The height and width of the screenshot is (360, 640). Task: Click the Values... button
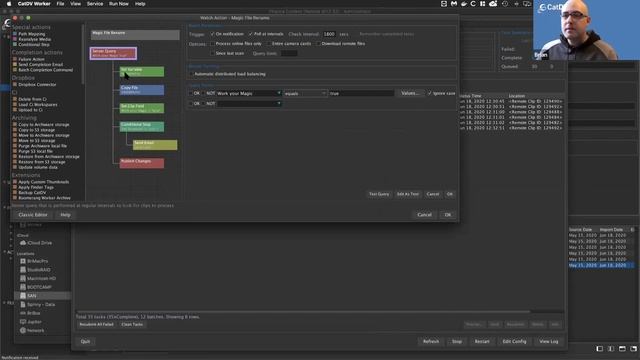(x=410, y=93)
